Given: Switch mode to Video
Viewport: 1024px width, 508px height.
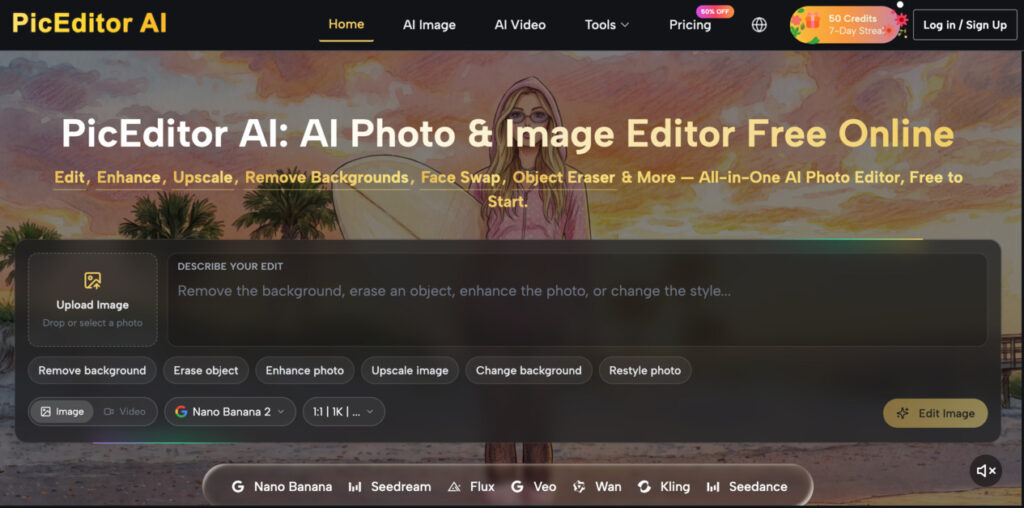Looking at the screenshot, I should coord(125,412).
